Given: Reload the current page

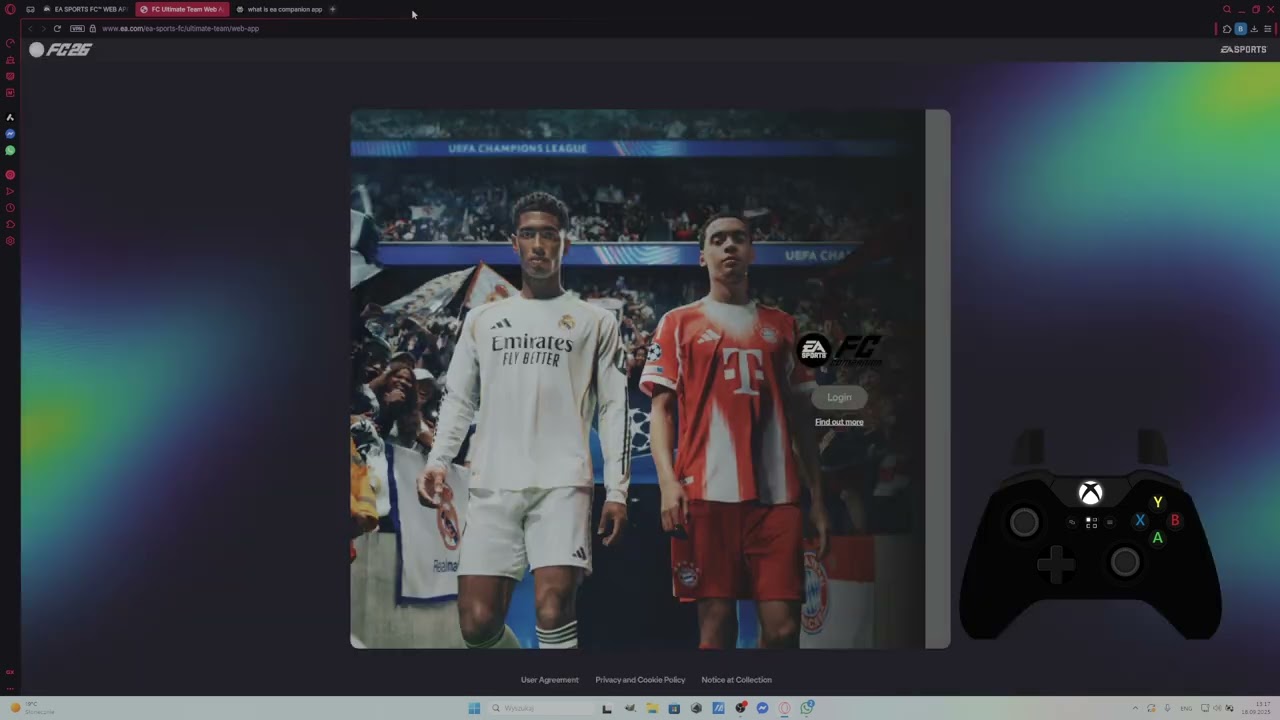Looking at the screenshot, I should [x=57, y=28].
